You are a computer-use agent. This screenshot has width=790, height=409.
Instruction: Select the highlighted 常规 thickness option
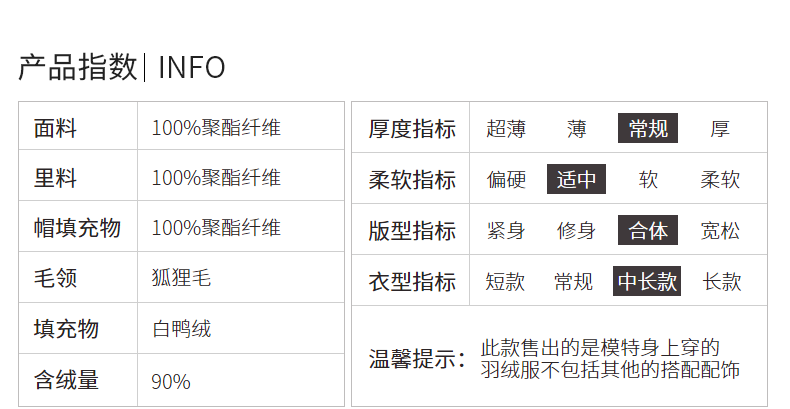click(648, 129)
